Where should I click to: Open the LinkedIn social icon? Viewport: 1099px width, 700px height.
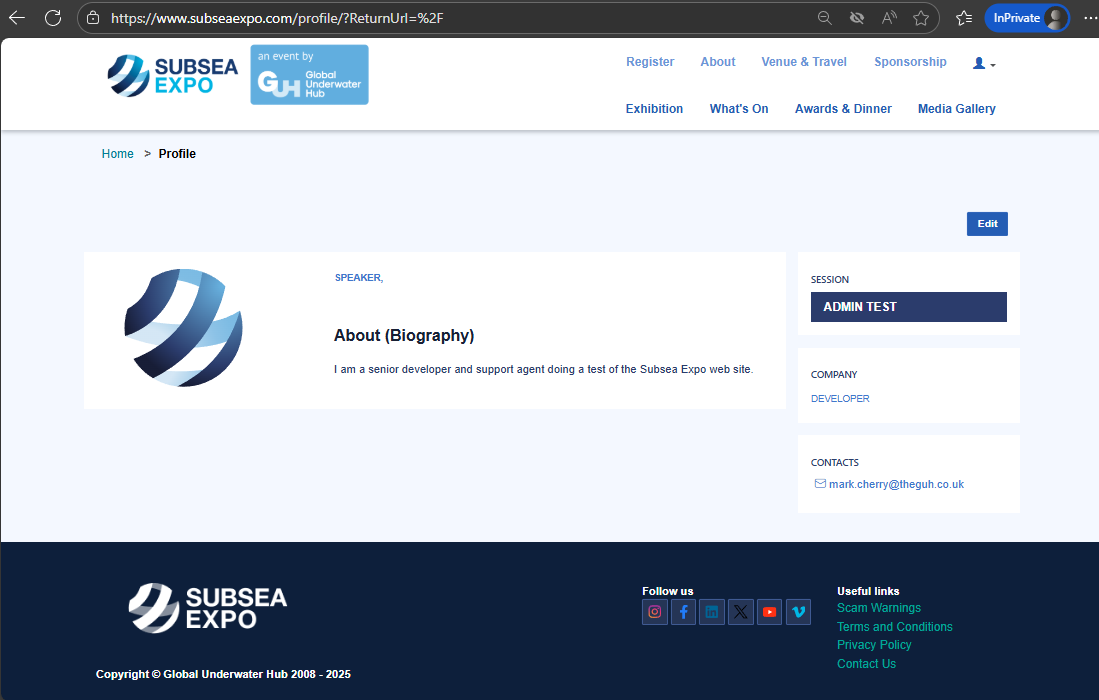click(x=711, y=612)
